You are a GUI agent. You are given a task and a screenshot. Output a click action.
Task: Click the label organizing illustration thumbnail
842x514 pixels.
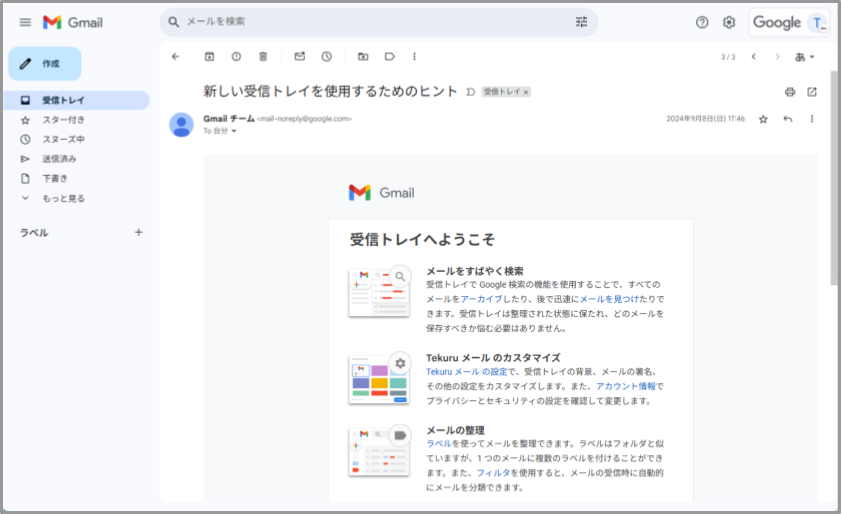point(380,451)
